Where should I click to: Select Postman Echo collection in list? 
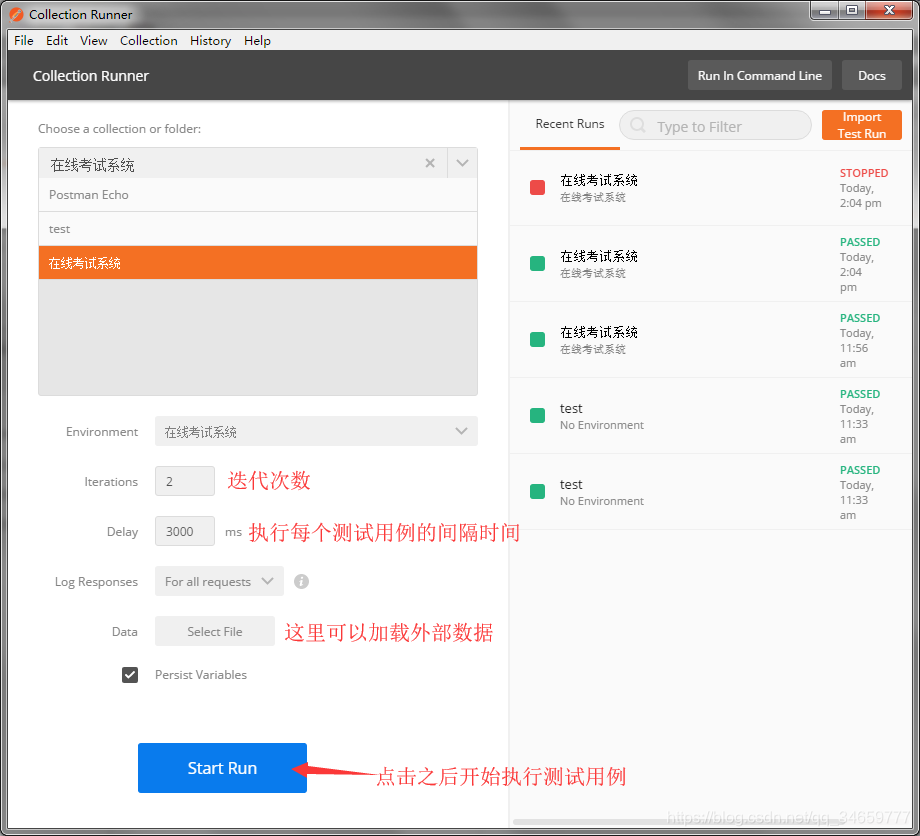[x=258, y=195]
